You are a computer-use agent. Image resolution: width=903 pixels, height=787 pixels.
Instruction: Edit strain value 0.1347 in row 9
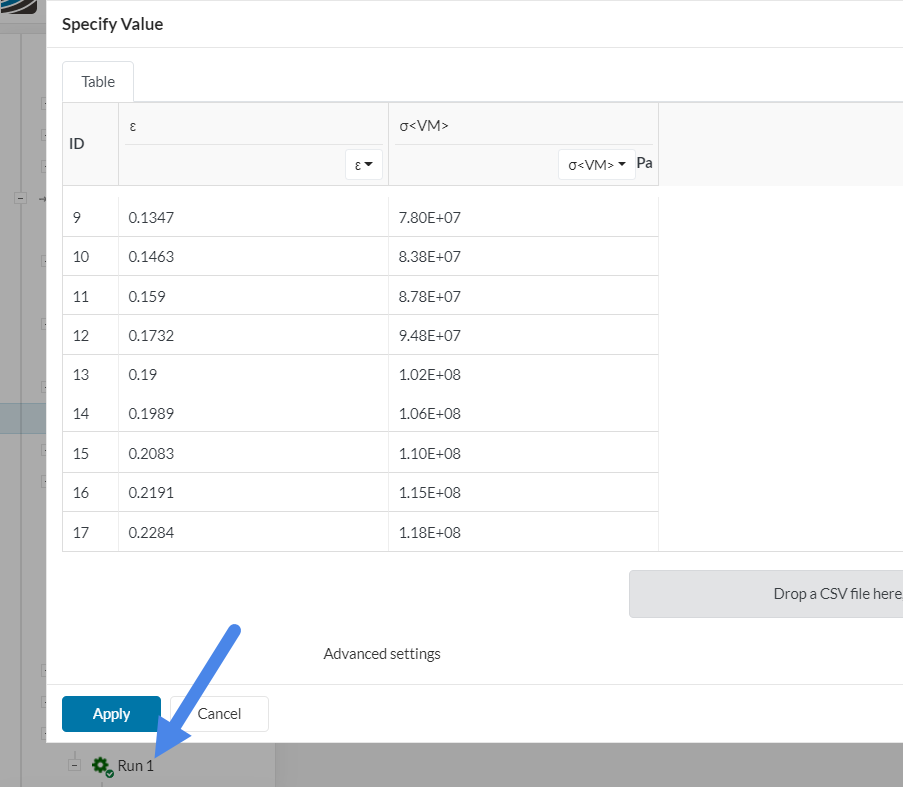(x=253, y=217)
